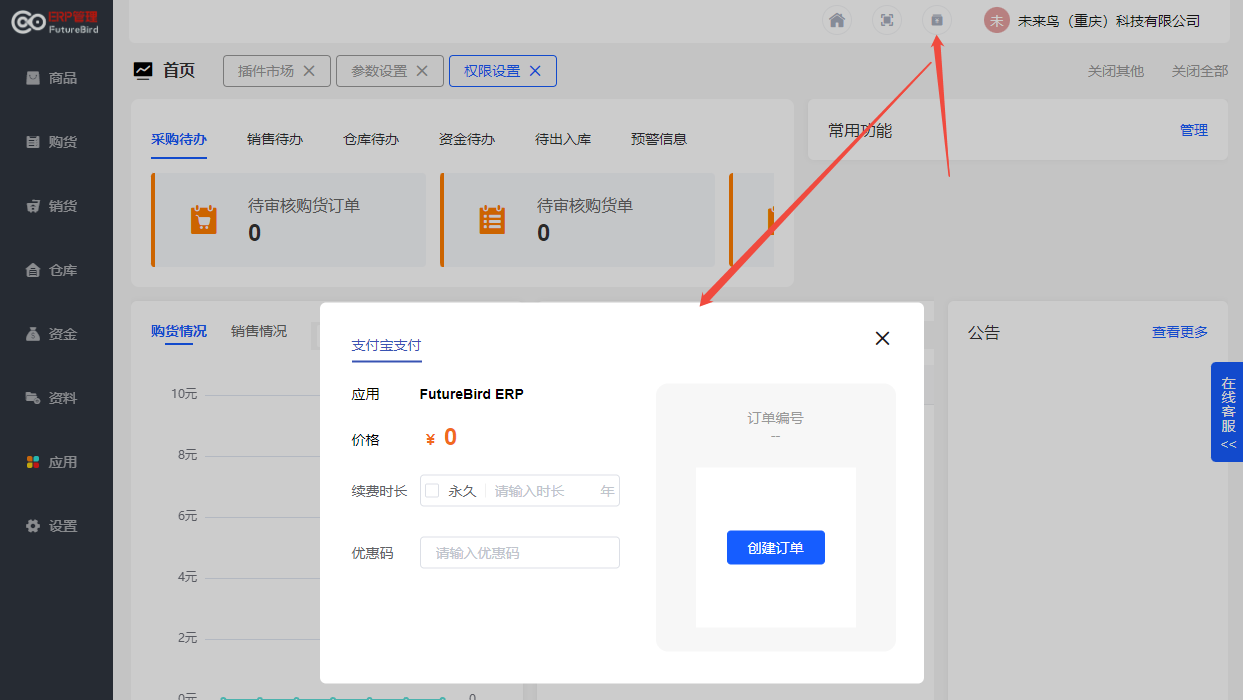Click 查看更多 in 公告 panel
Image resolution: width=1243 pixels, height=700 pixels.
click(1179, 332)
